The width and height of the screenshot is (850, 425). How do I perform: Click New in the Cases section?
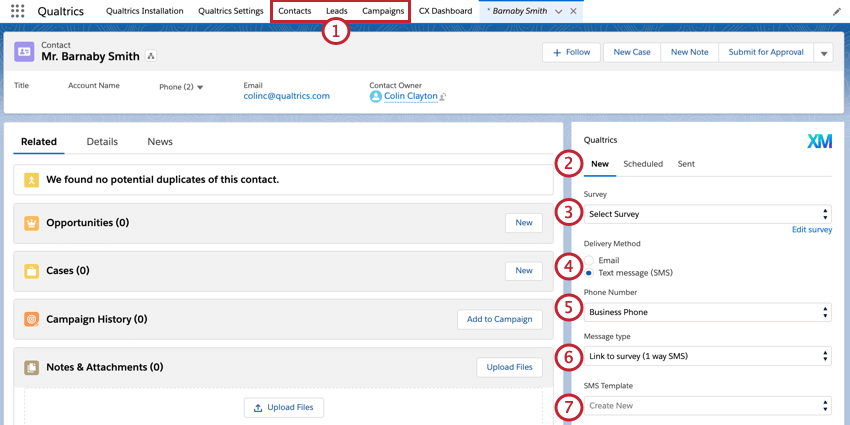(x=524, y=271)
